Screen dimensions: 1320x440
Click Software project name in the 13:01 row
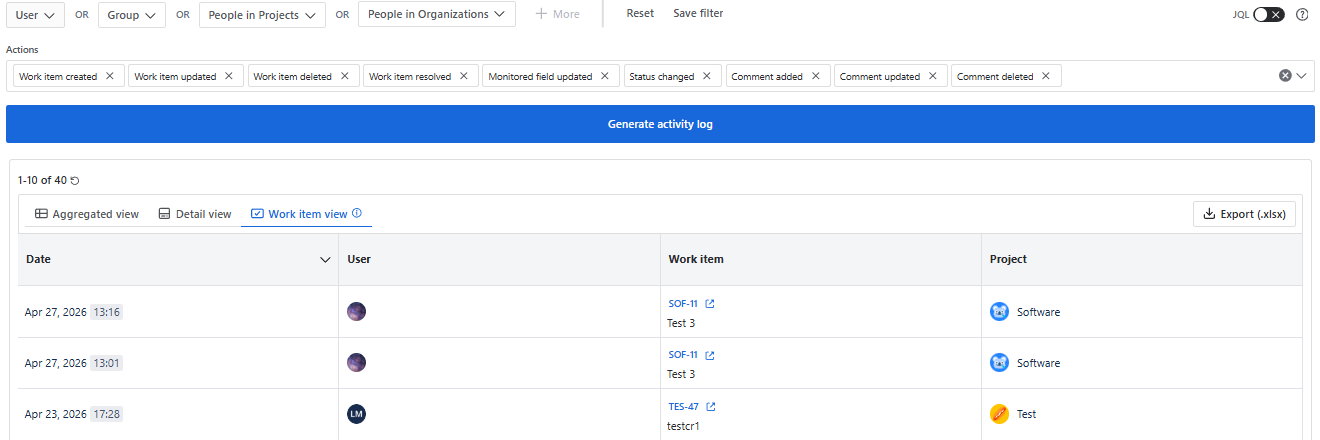click(x=1038, y=363)
